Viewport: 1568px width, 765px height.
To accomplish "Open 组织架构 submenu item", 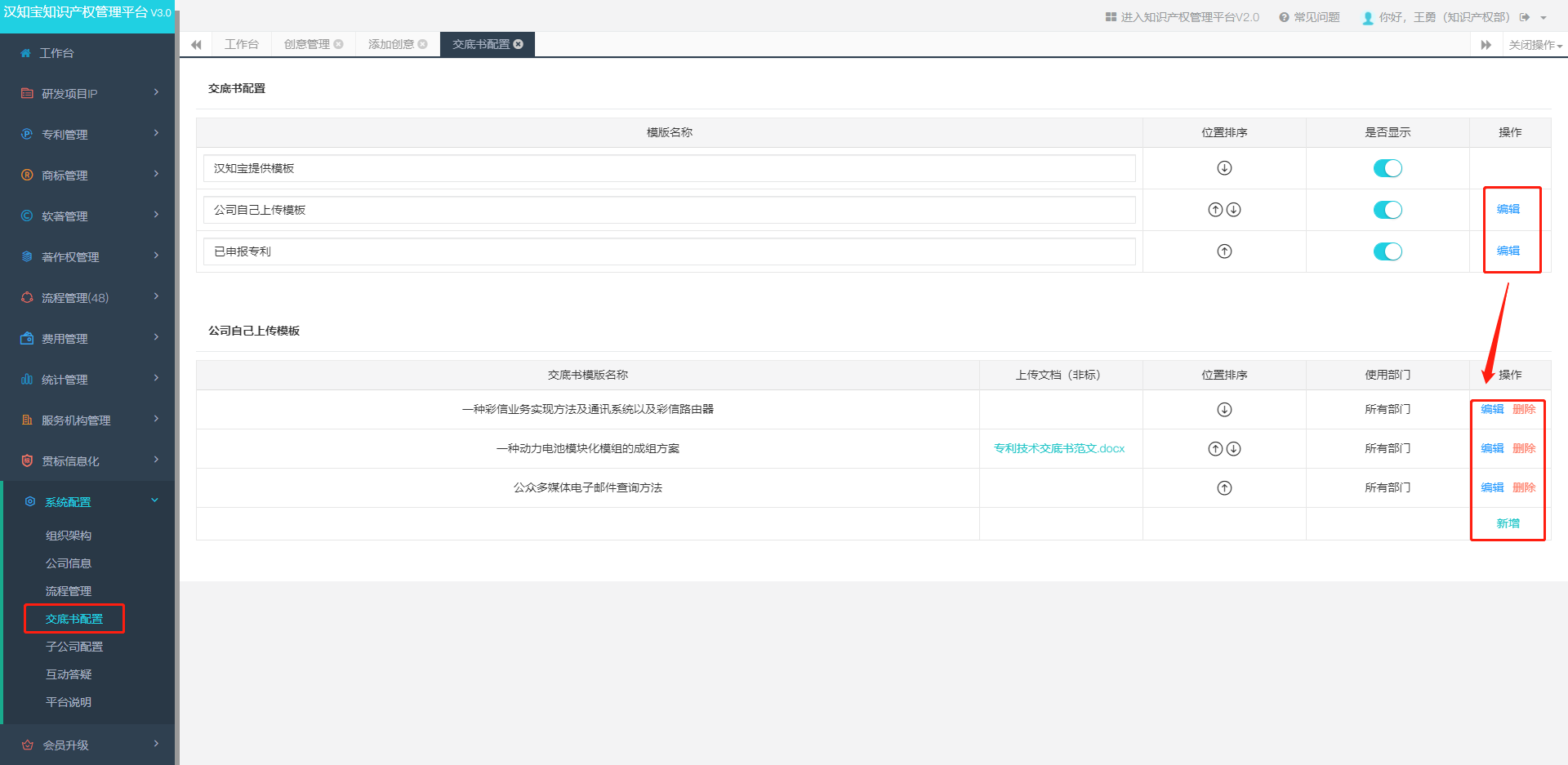I will coord(69,536).
